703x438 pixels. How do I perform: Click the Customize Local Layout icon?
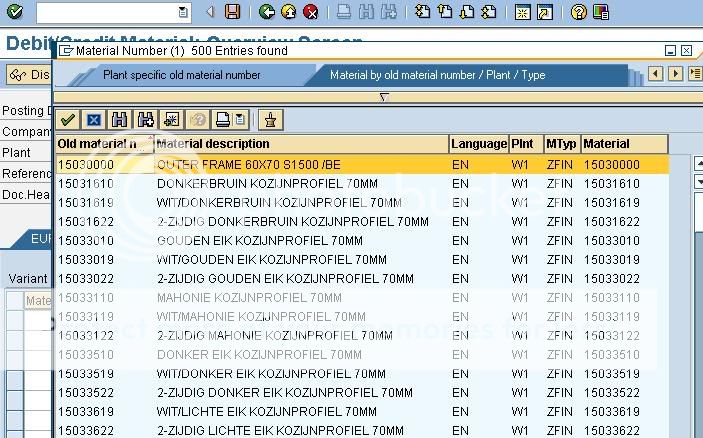click(600, 12)
